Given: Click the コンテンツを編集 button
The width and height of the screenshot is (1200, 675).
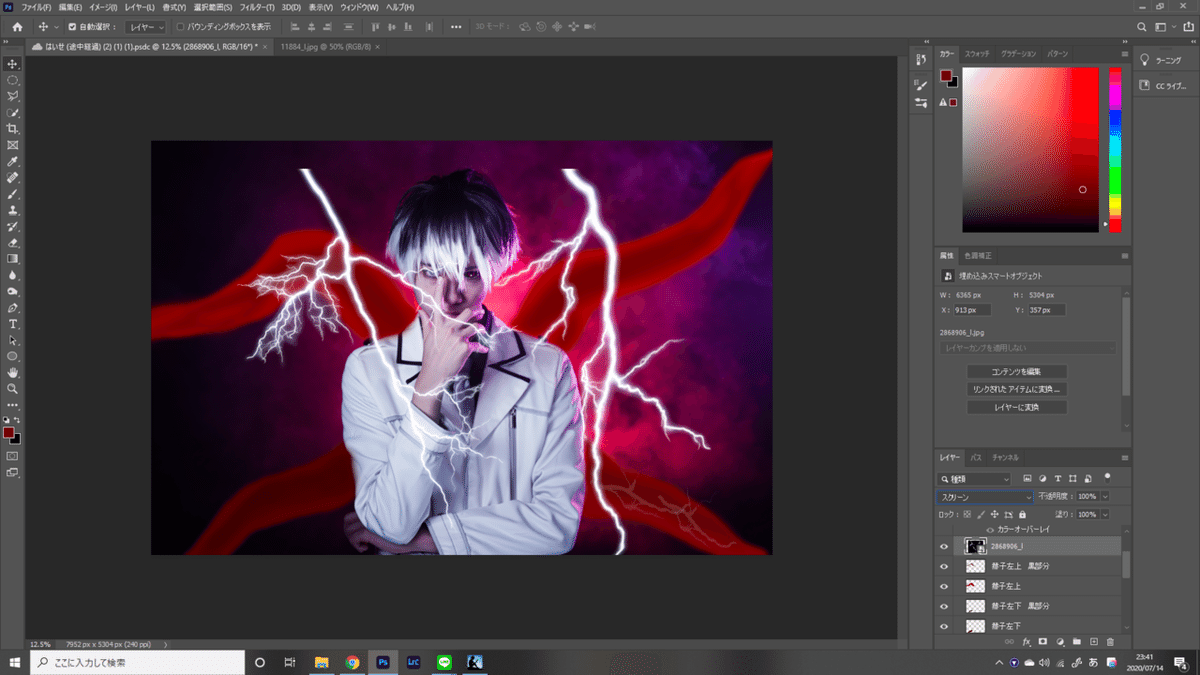Looking at the screenshot, I should (x=1017, y=371).
